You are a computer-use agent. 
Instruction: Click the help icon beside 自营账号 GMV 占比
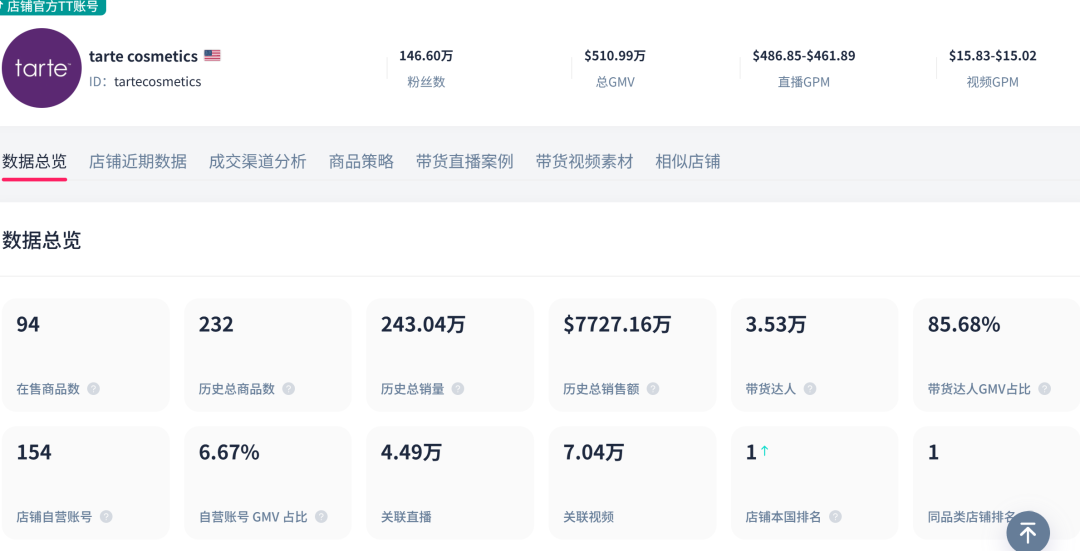(321, 517)
